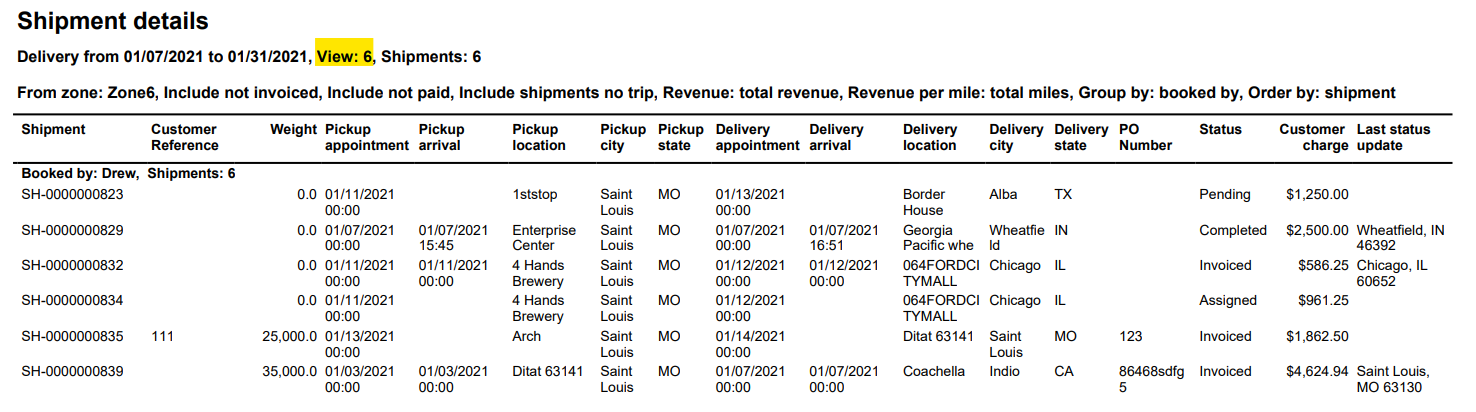Click the $4,624.94 customer charge
Viewport: 1476px width, 412px height.
(x=1313, y=371)
